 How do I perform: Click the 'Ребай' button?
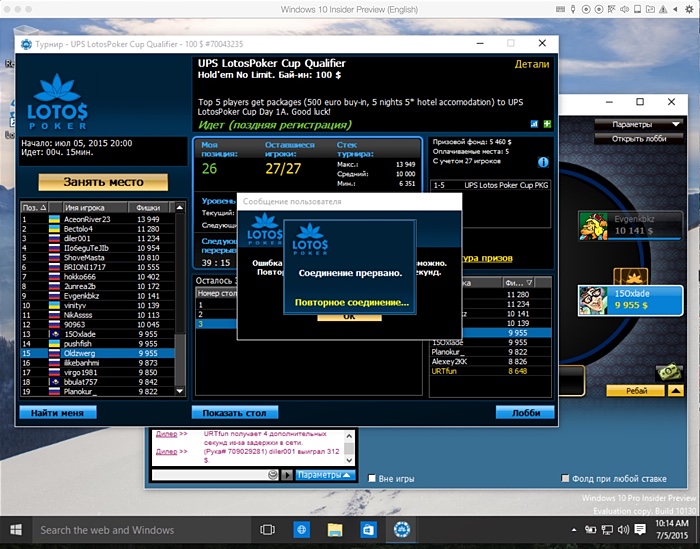coord(636,391)
